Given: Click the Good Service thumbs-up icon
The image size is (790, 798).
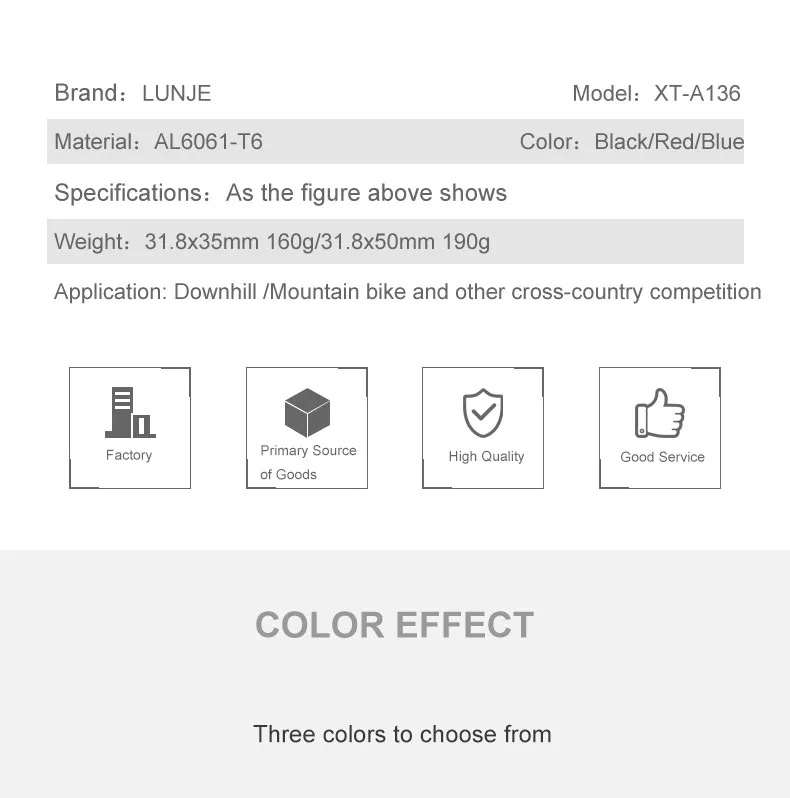Looking at the screenshot, I should (660, 413).
